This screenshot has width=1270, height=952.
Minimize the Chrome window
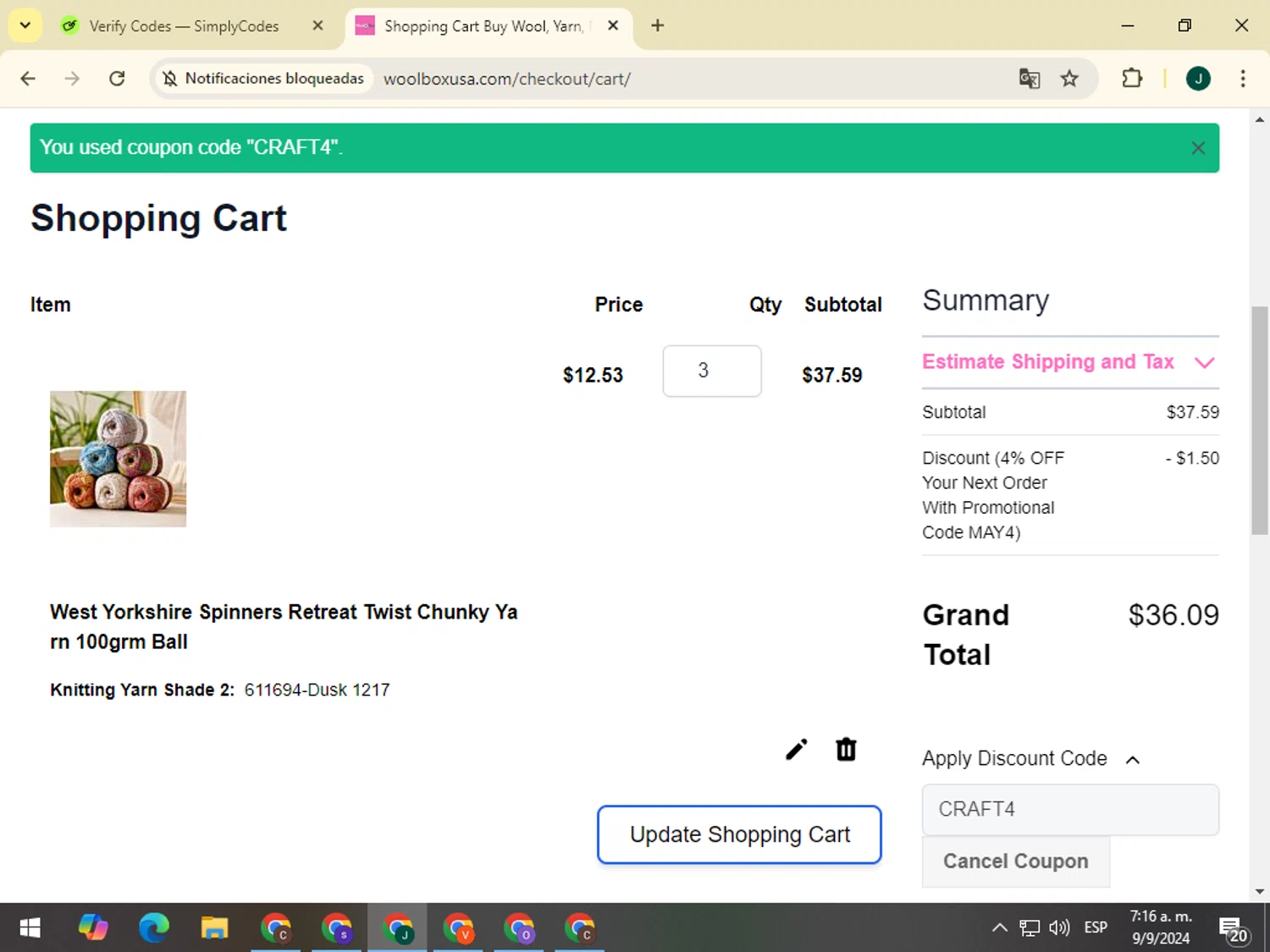(x=1128, y=25)
